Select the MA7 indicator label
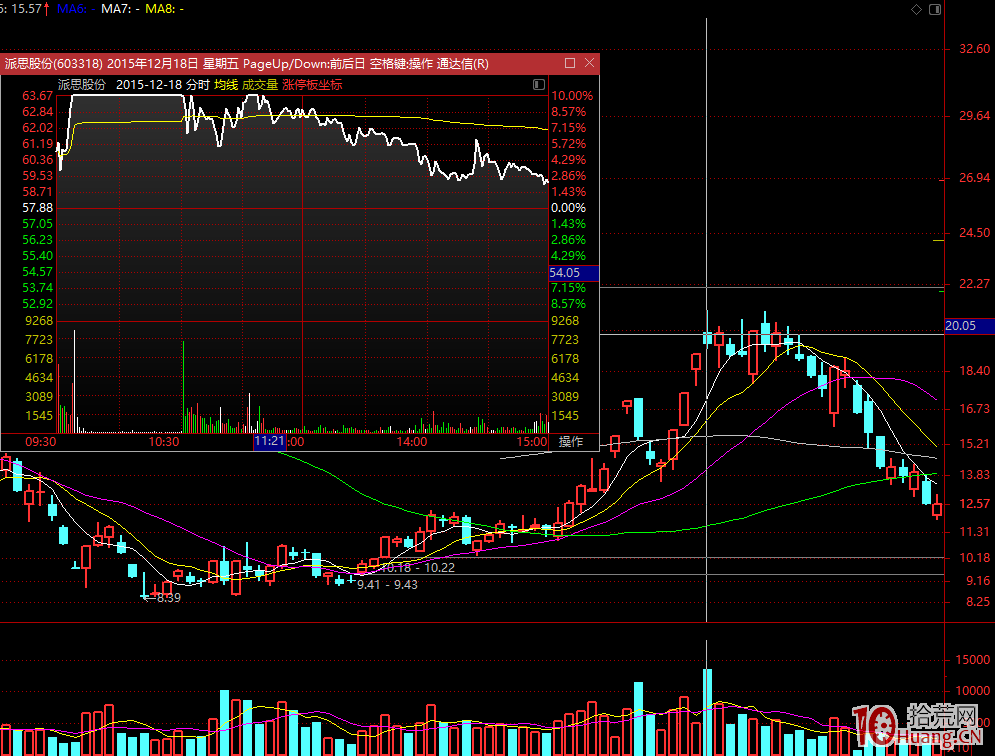This screenshot has width=995, height=756. (116, 8)
